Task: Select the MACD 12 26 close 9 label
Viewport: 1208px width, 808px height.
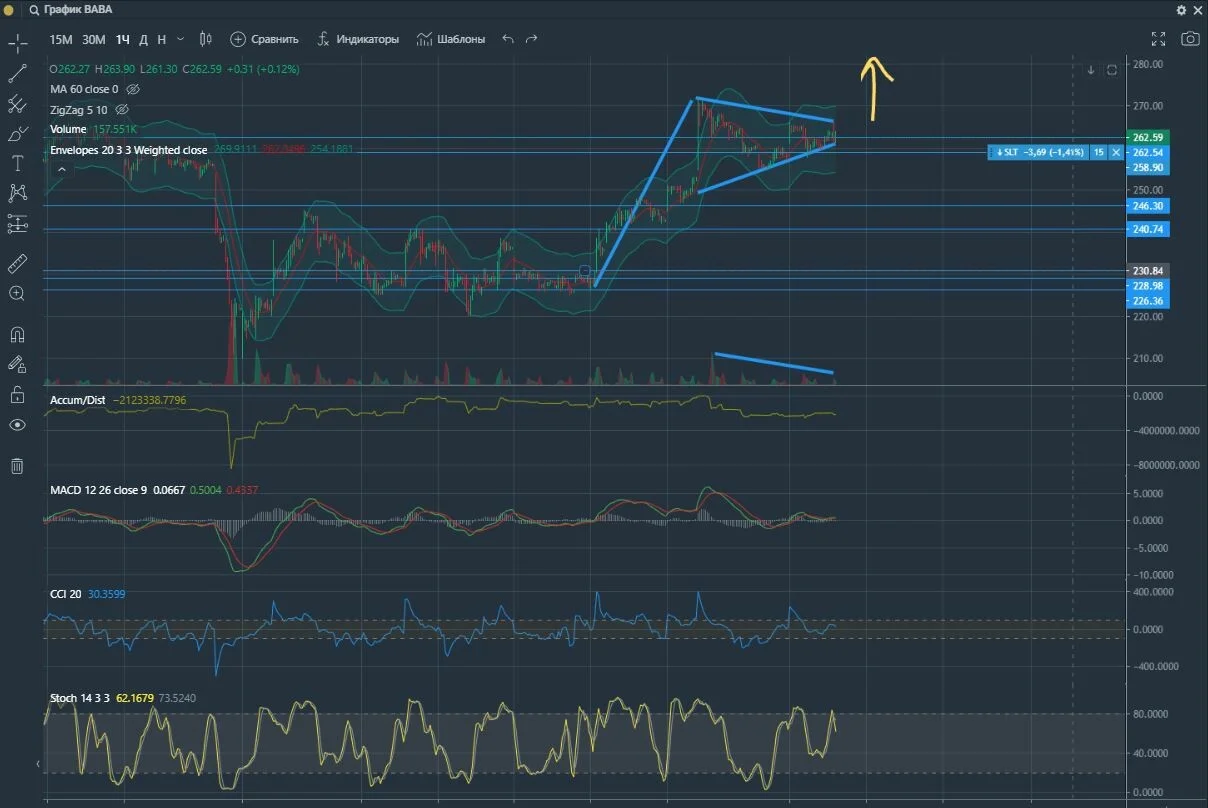Action: [99, 490]
